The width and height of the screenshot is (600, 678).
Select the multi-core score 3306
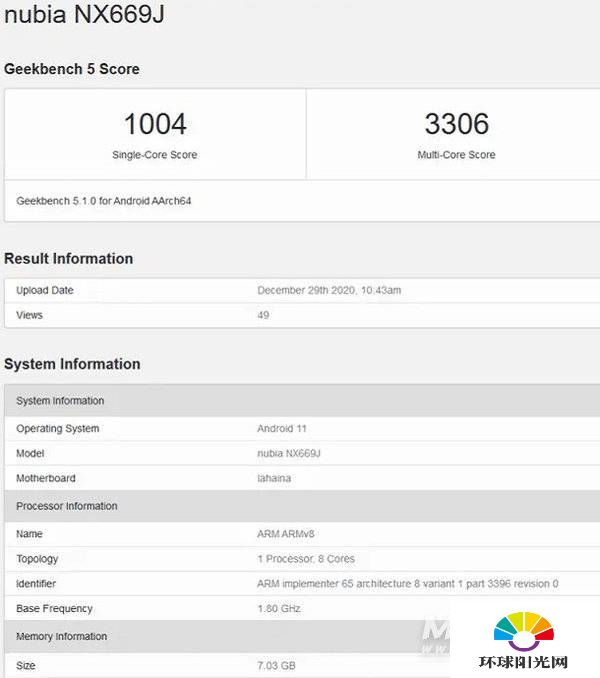point(456,124)
